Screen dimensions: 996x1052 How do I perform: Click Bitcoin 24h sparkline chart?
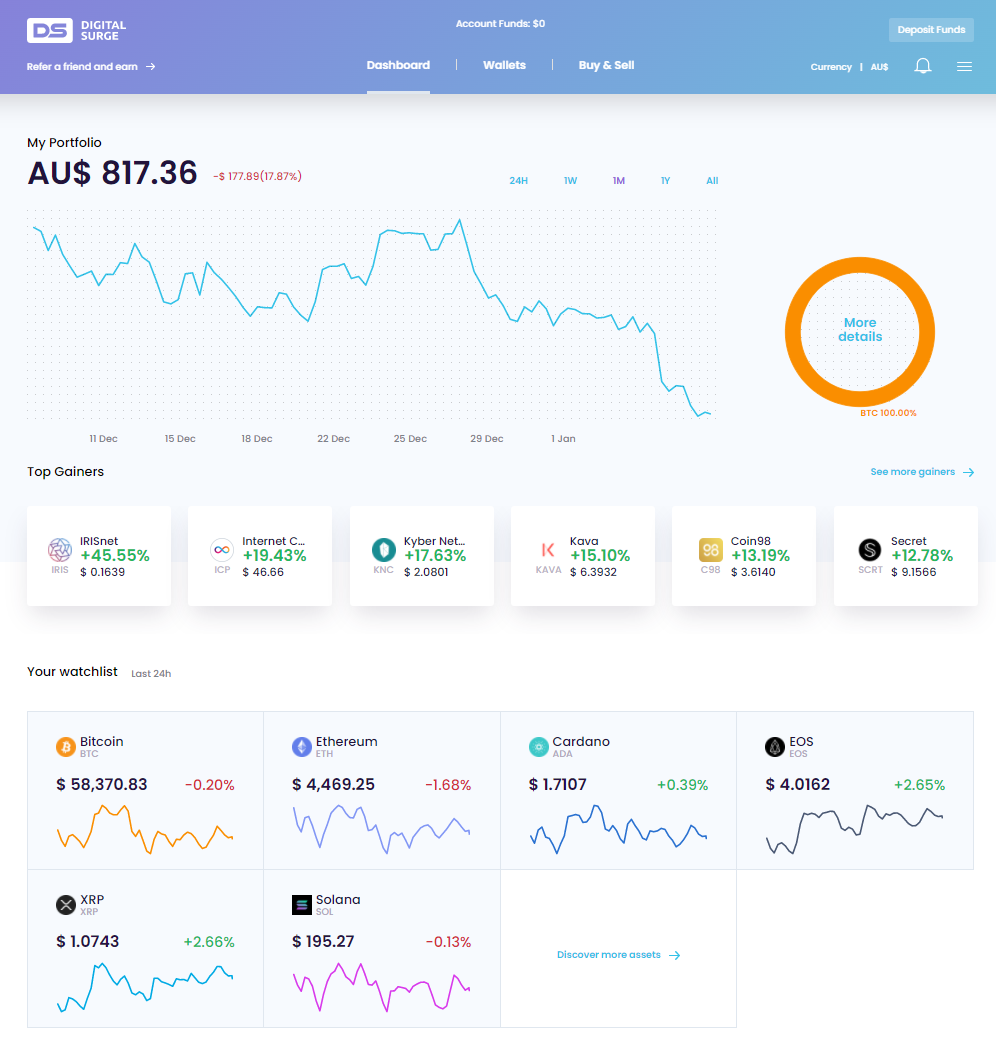(145, 829)
